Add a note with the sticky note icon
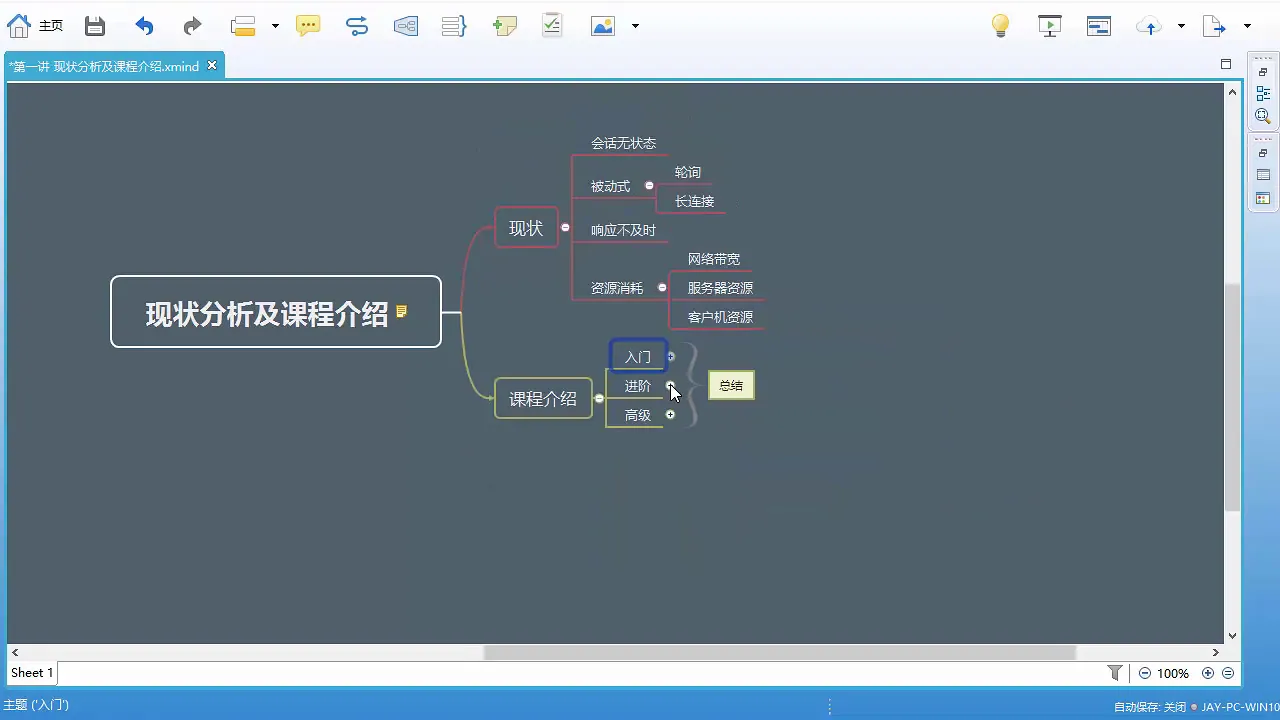 [505, 27]
